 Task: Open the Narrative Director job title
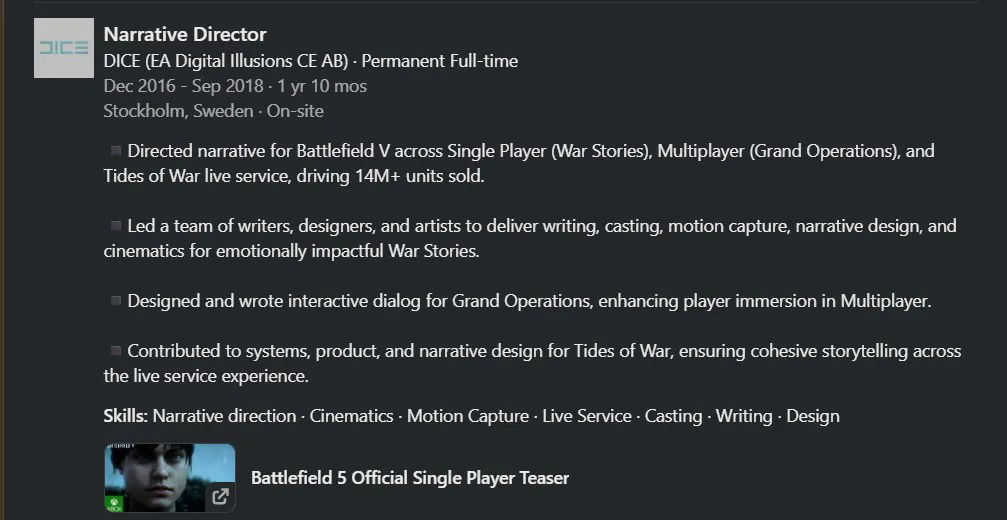tap(185, 35)
